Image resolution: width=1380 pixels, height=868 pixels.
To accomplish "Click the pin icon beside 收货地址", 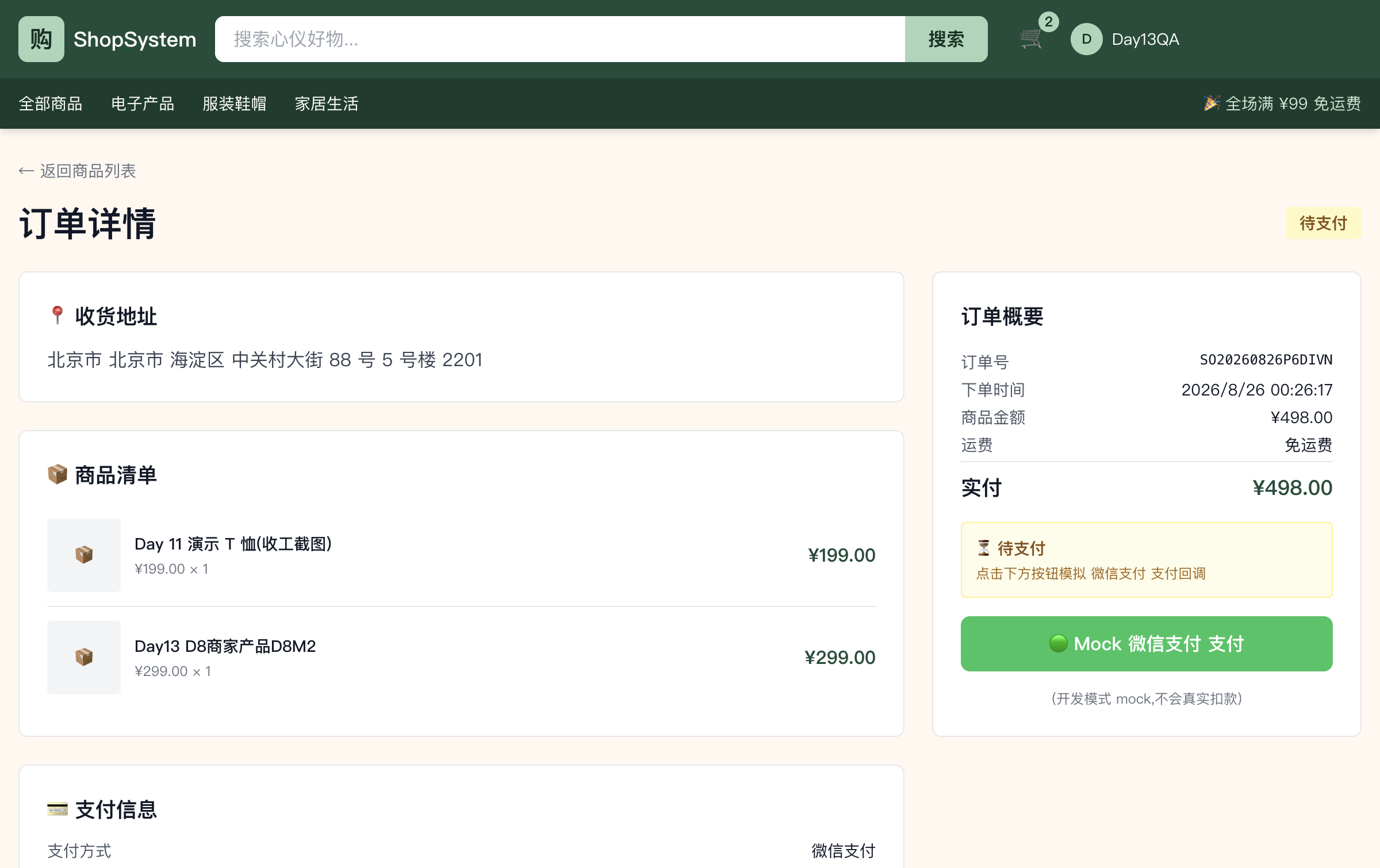I will tap(57, 316).
